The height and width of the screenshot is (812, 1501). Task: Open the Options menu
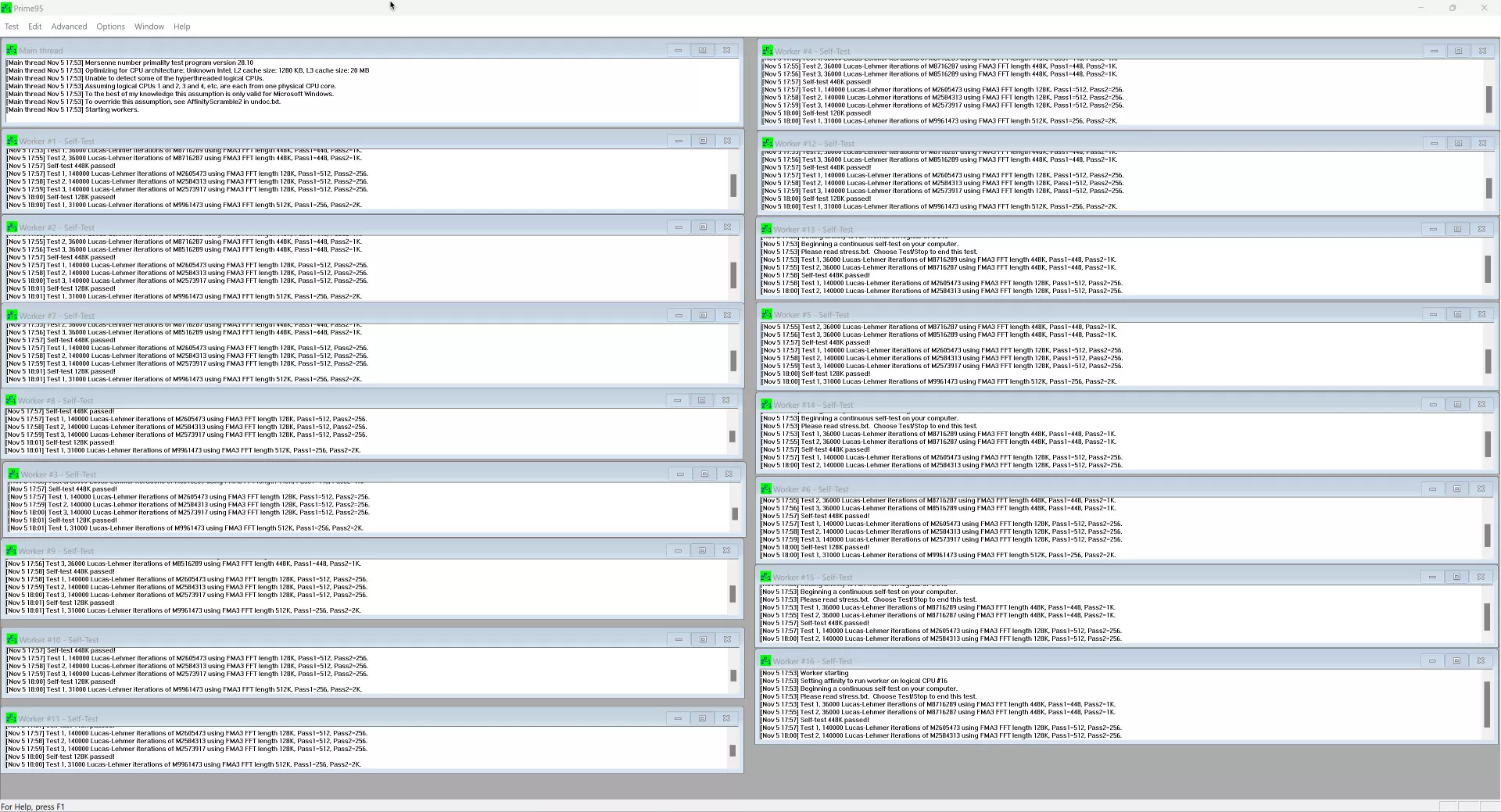[x=110, y=27]
